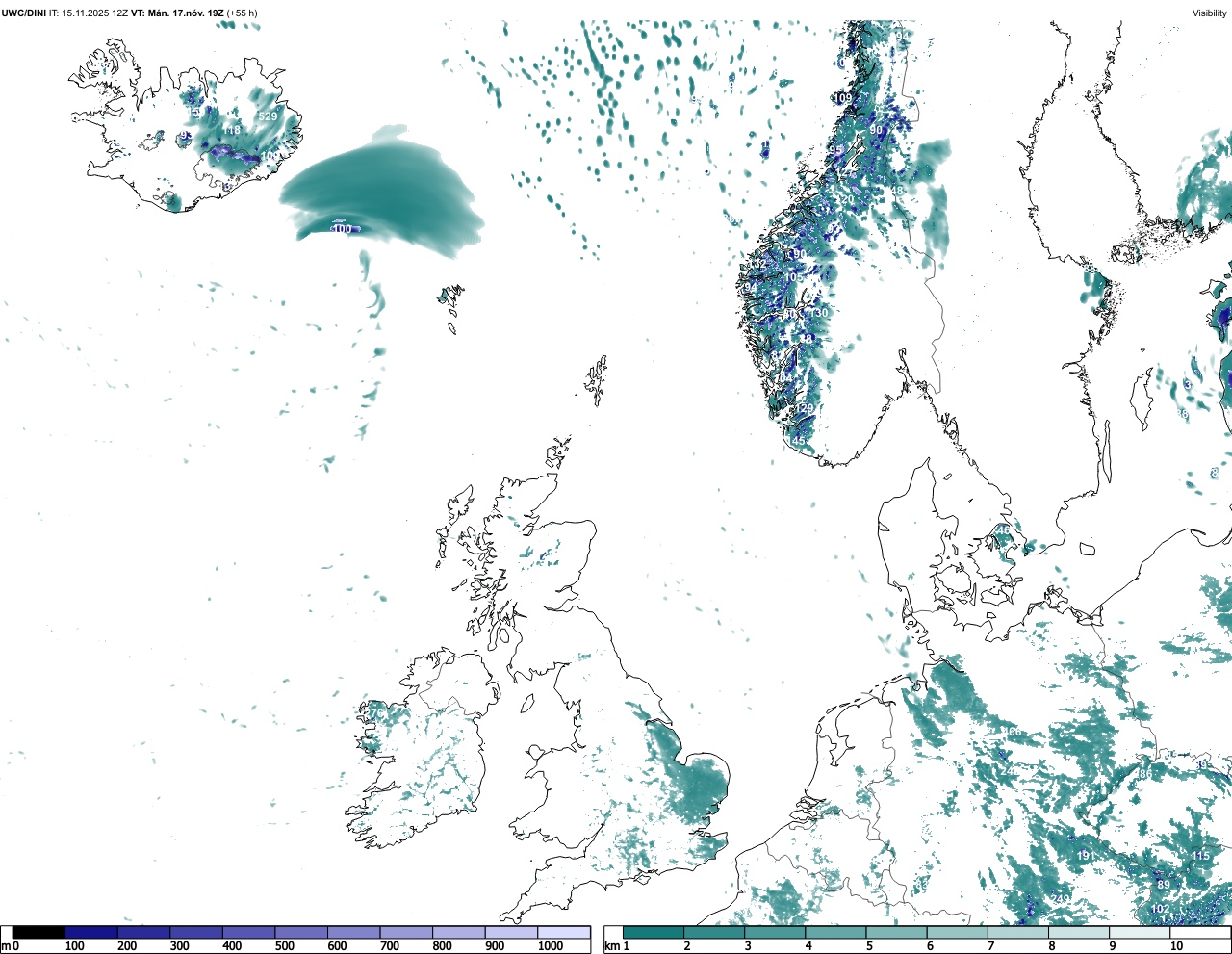Click the "105" value in western Norway

pos(793,277)
